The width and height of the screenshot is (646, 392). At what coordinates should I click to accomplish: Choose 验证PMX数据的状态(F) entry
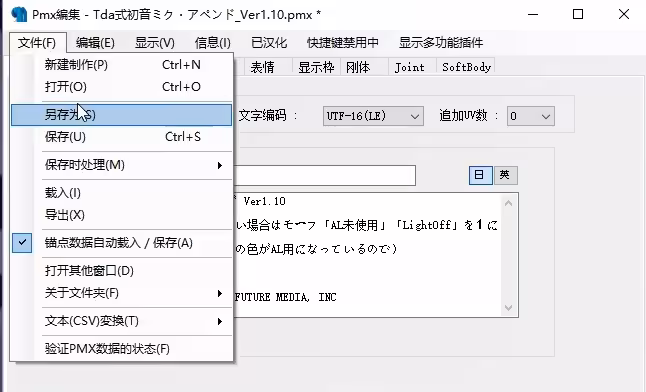tap(122, 349)
